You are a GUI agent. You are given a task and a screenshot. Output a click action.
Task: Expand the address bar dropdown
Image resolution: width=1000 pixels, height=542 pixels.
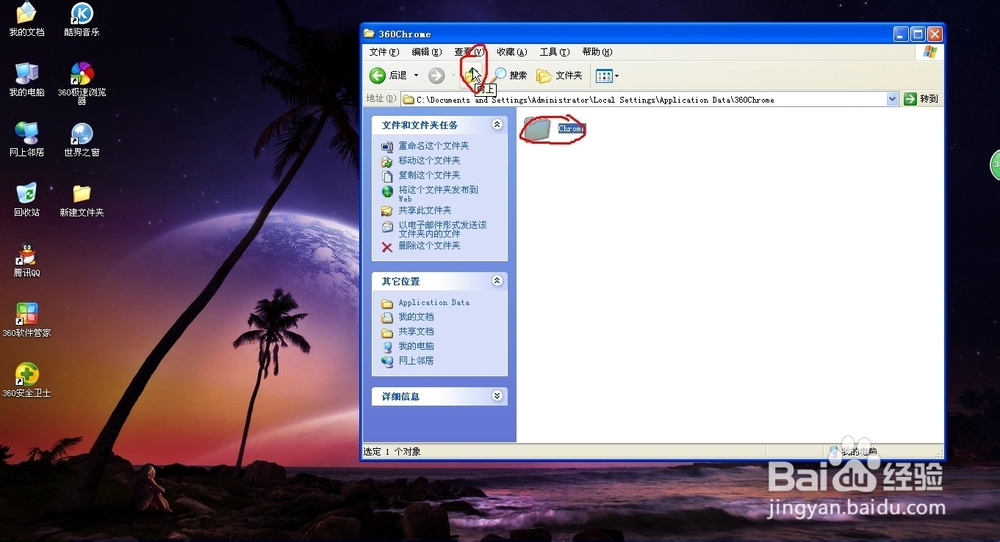(x=892, y=99)
